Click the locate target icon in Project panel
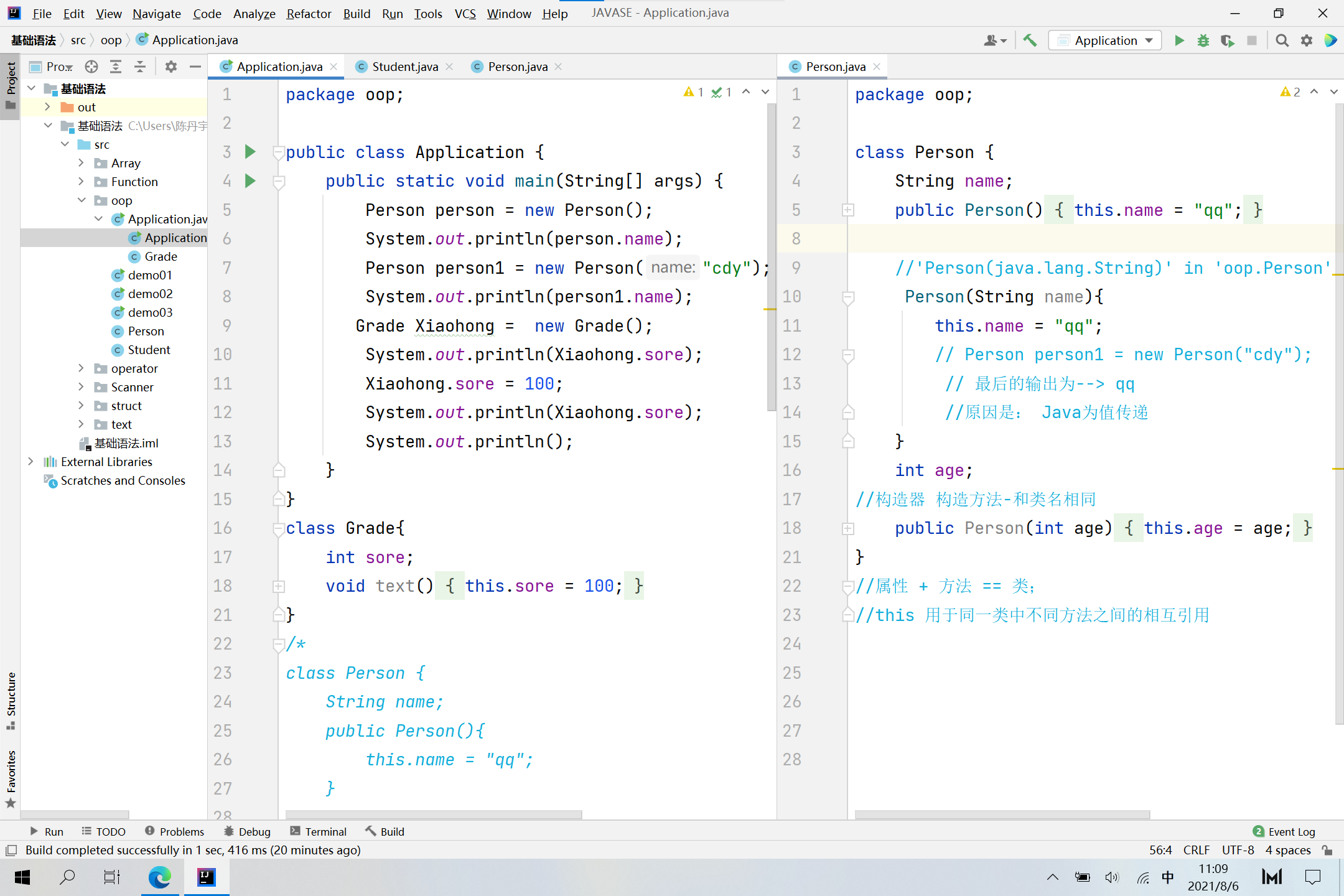This screenshot has width=1344, height=896. [x=91, y=67]
